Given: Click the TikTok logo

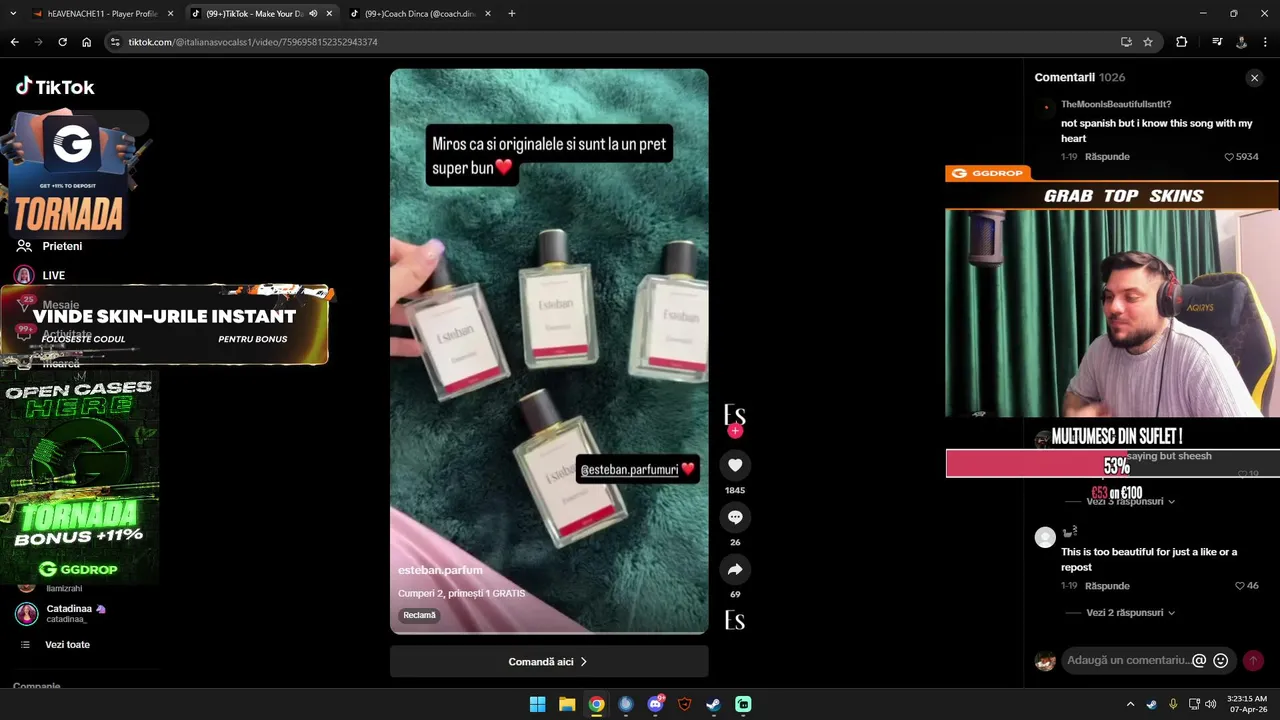Looking at the screenshot, I should click(x=55, y=87).
